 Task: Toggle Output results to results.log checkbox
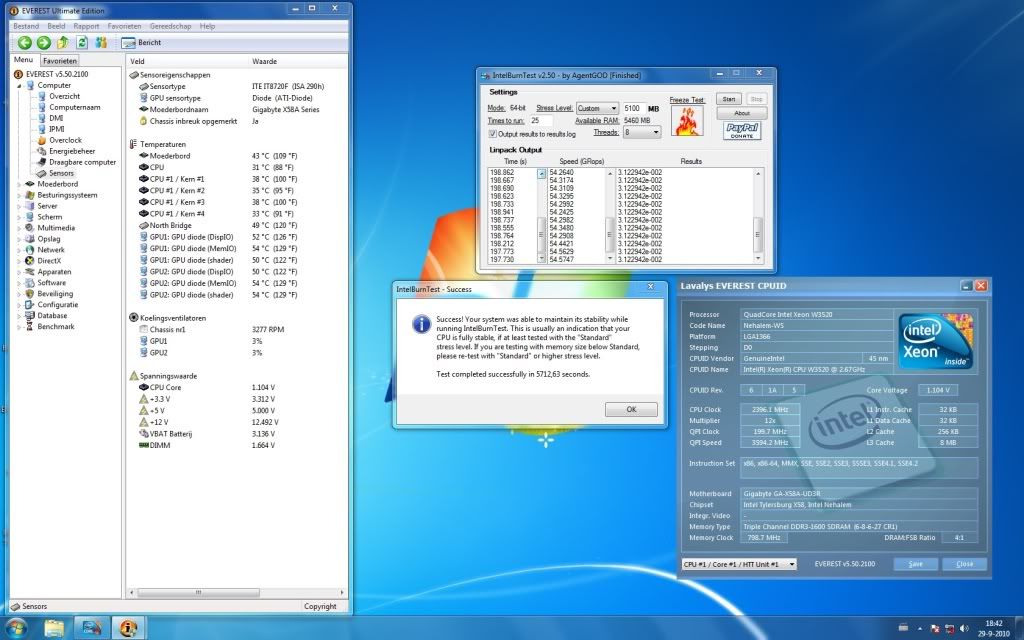(x=492, y=134)
